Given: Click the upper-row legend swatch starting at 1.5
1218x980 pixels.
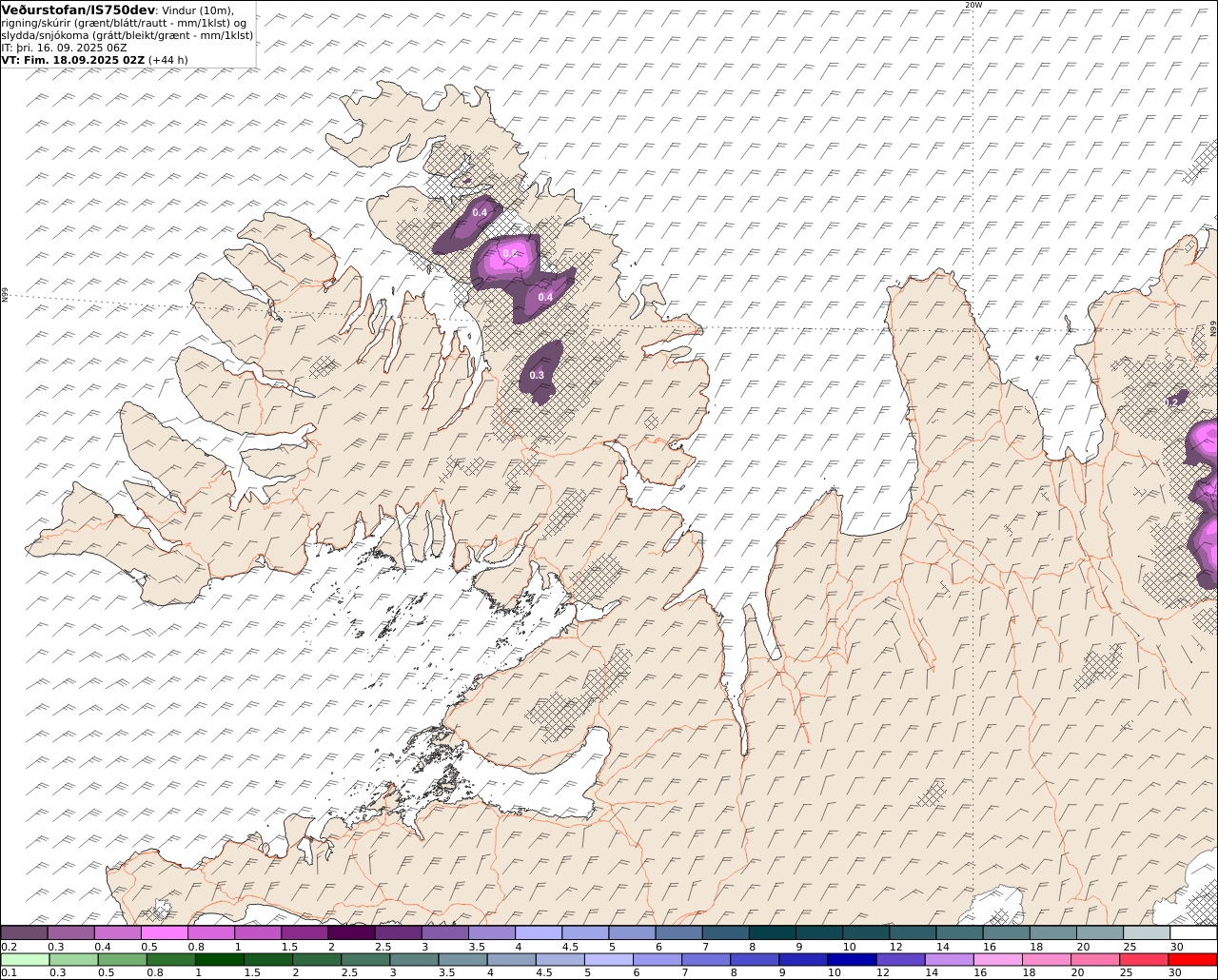Looking at the screenshot, I should point(304,932).
